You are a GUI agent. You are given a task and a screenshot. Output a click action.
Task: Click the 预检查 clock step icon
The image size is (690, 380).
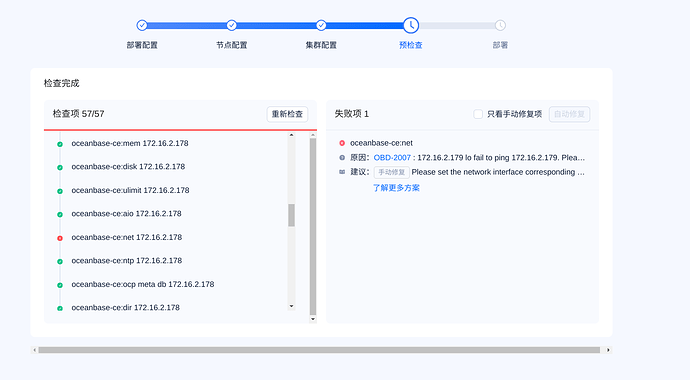point(411,25)
